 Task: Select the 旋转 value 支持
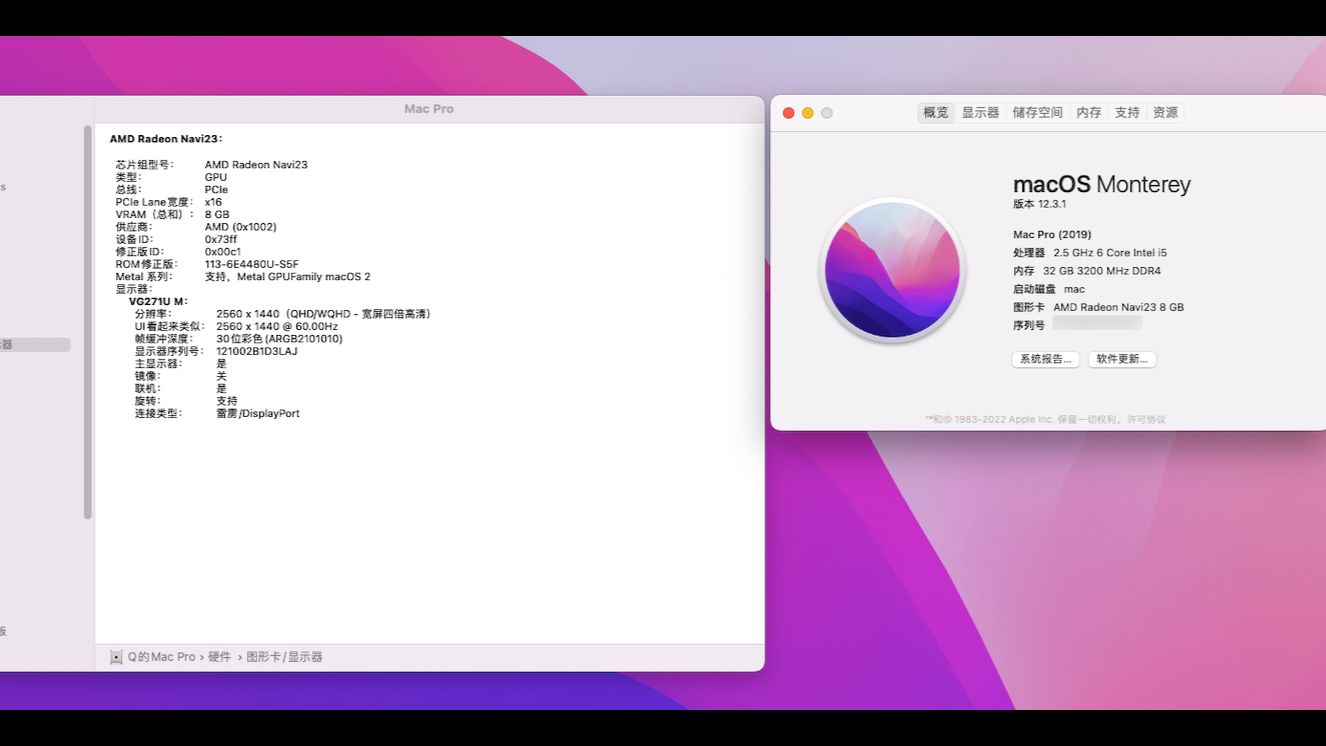[227, 401]
